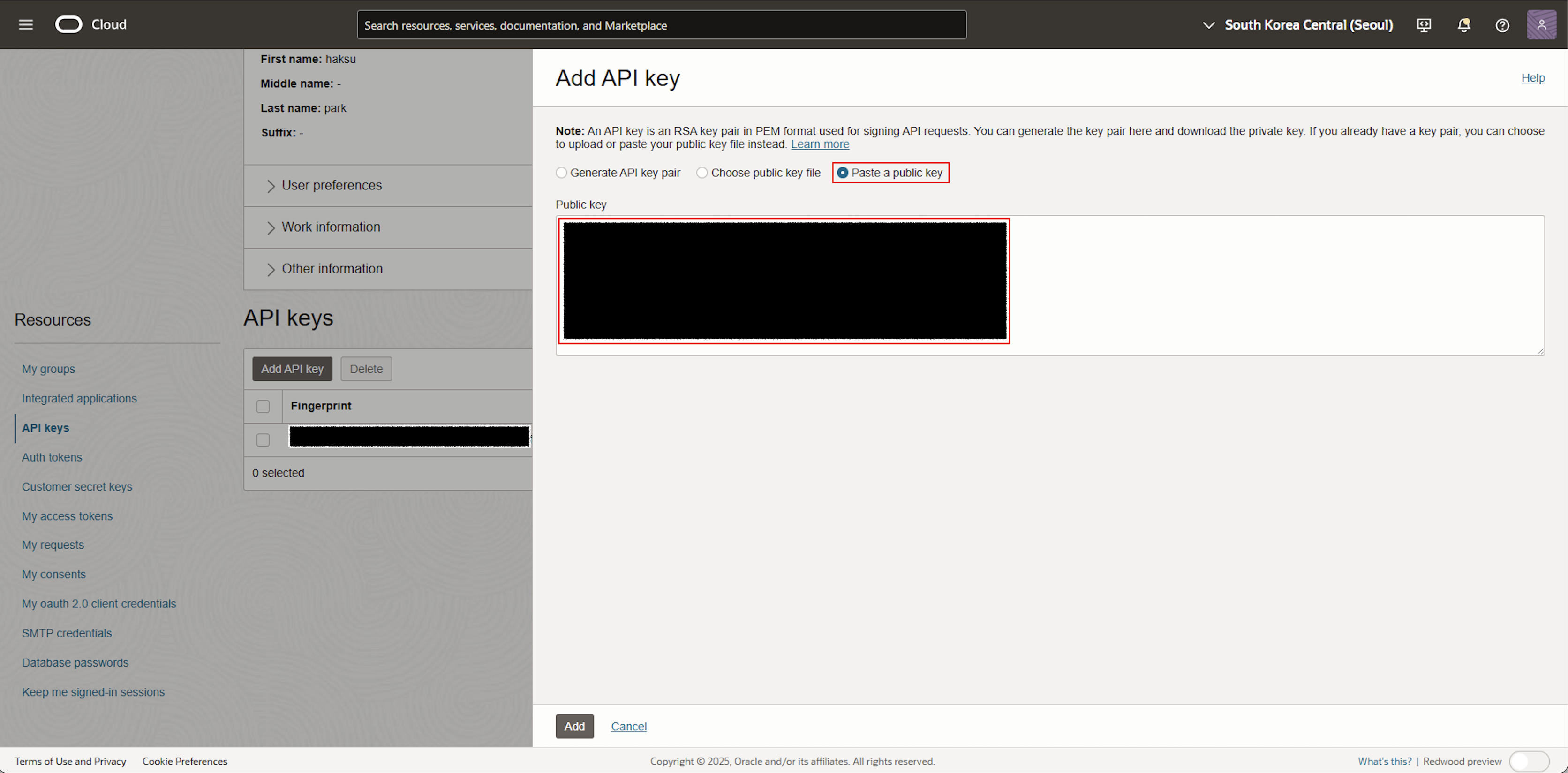The height and width of the screenshot is (773, 1568).
Task: Focus the search resources input field
Action: click(x=661, y=25)
